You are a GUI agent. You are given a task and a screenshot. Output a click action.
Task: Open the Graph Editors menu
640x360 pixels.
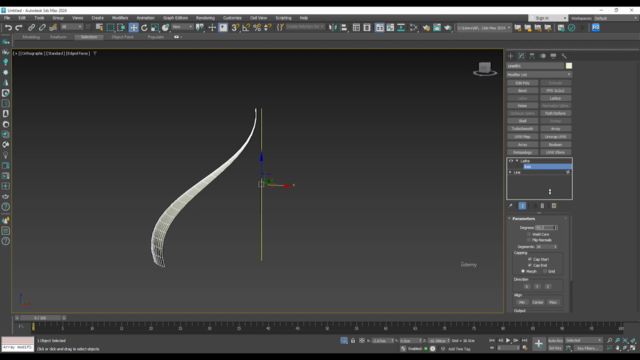176,18
